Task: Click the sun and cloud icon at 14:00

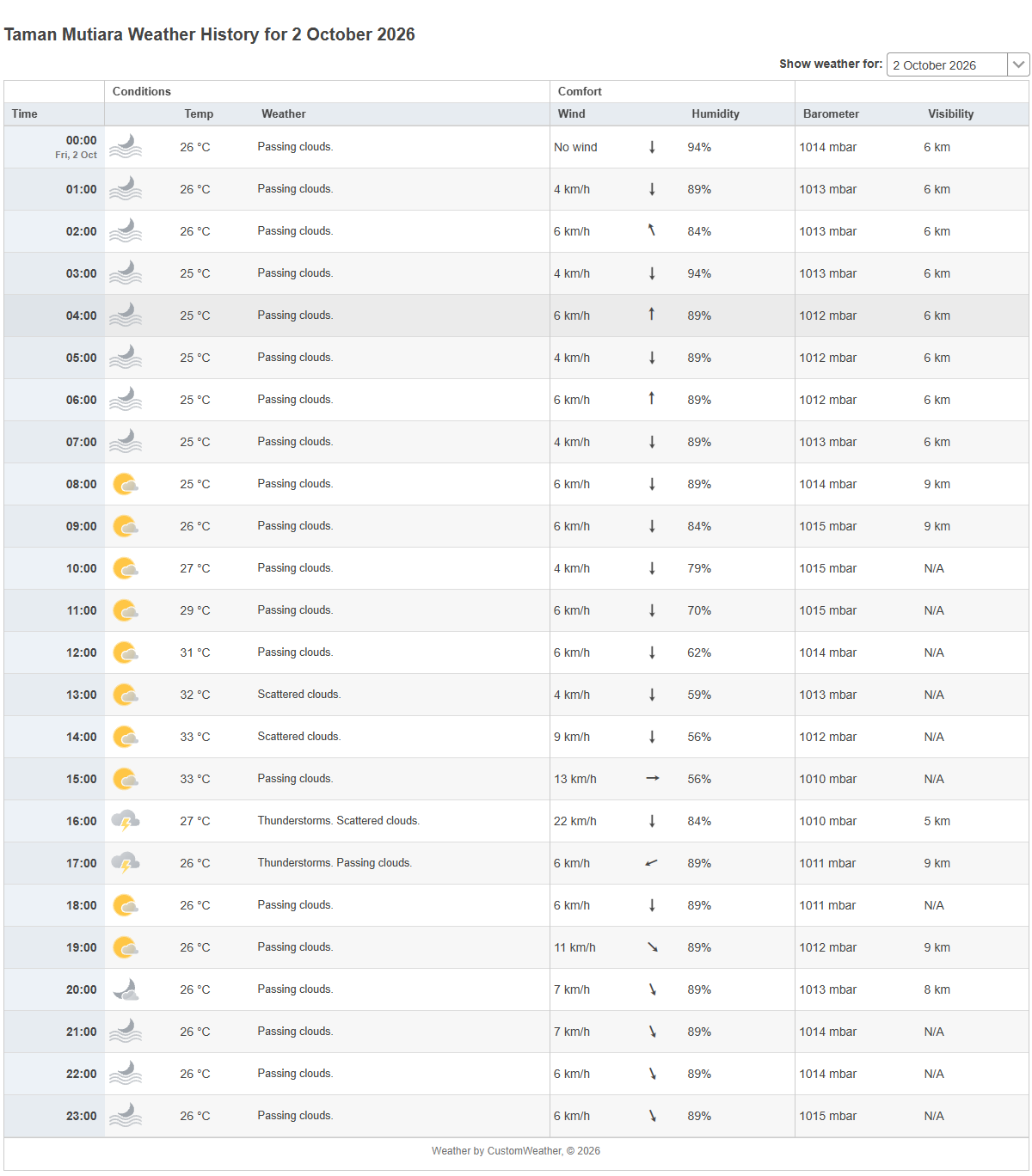Action: 126,737
